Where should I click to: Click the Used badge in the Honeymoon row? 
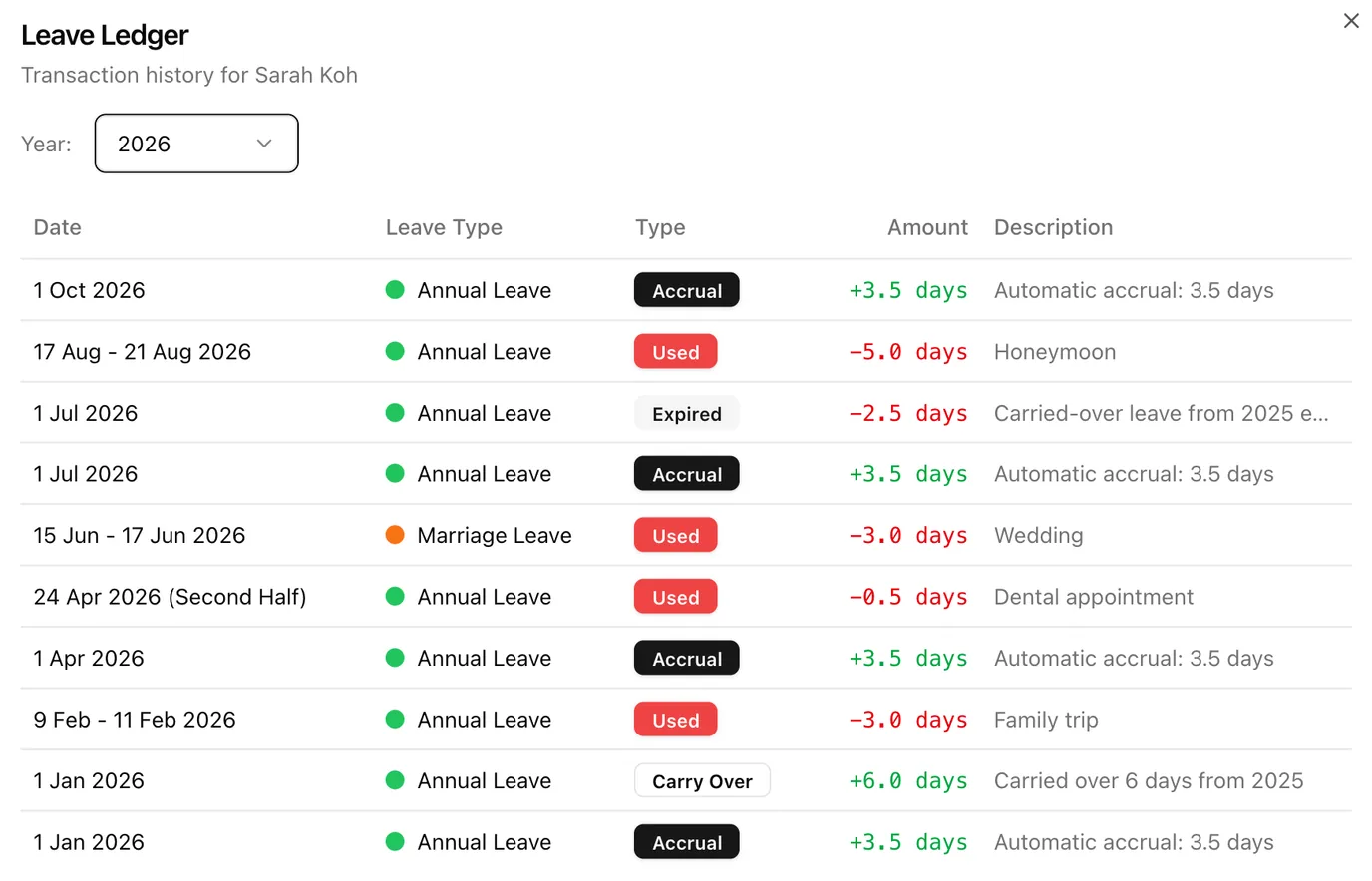point(676,352)
